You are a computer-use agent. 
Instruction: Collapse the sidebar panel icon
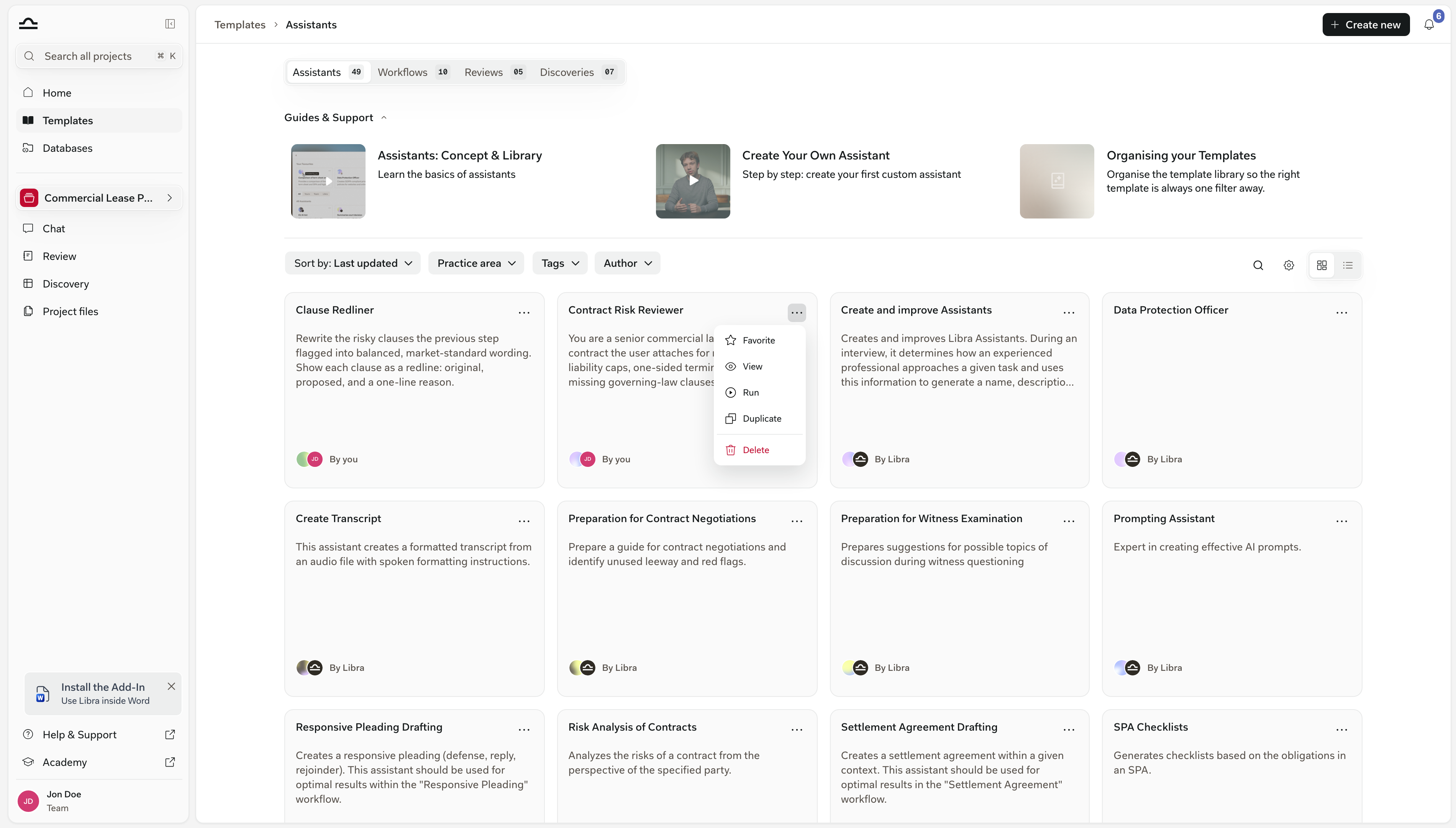tap(170, 24)
